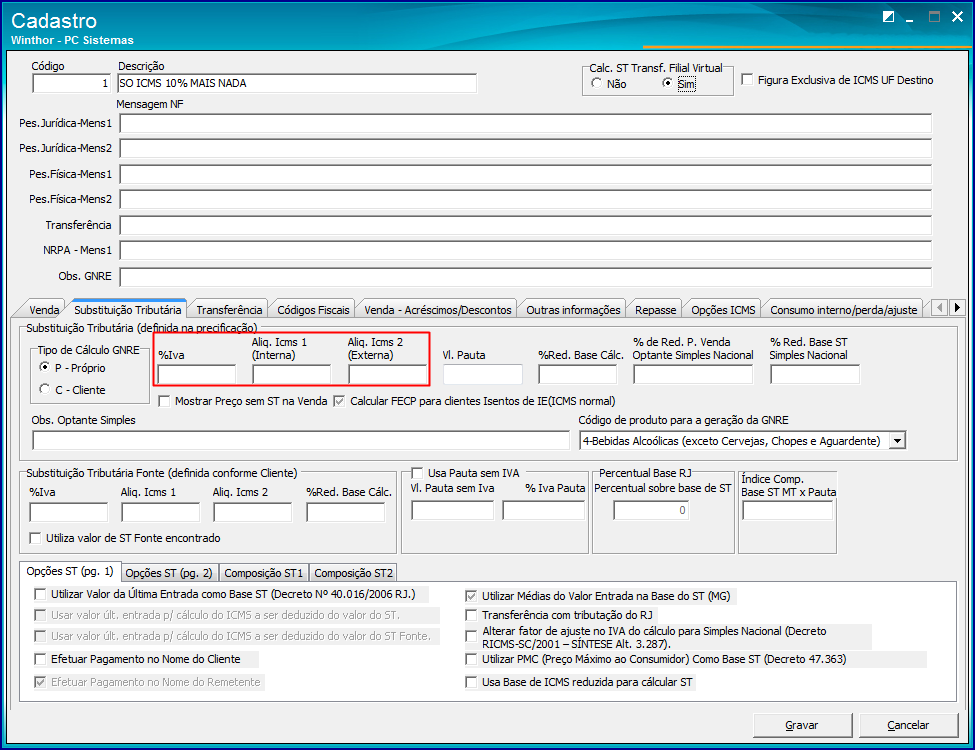Click Percentual sobre base de ST field

(x=651, y=510)
